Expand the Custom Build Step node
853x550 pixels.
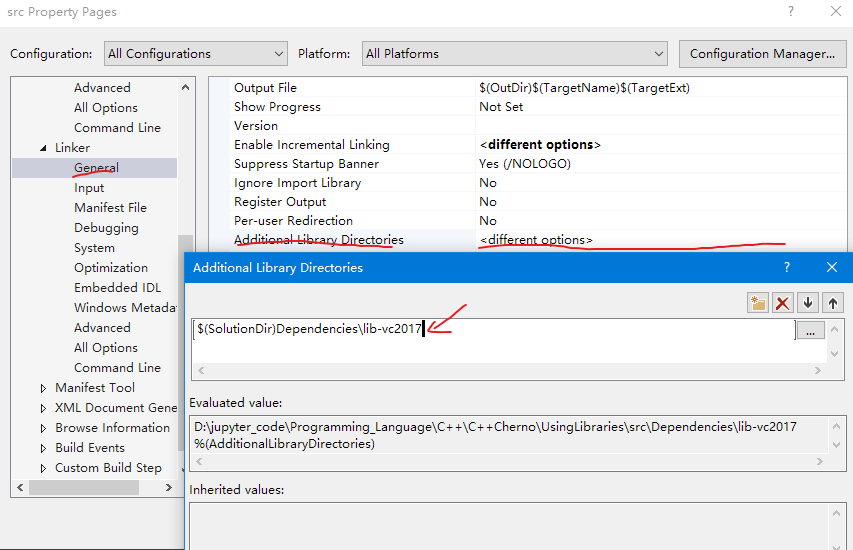43,468
